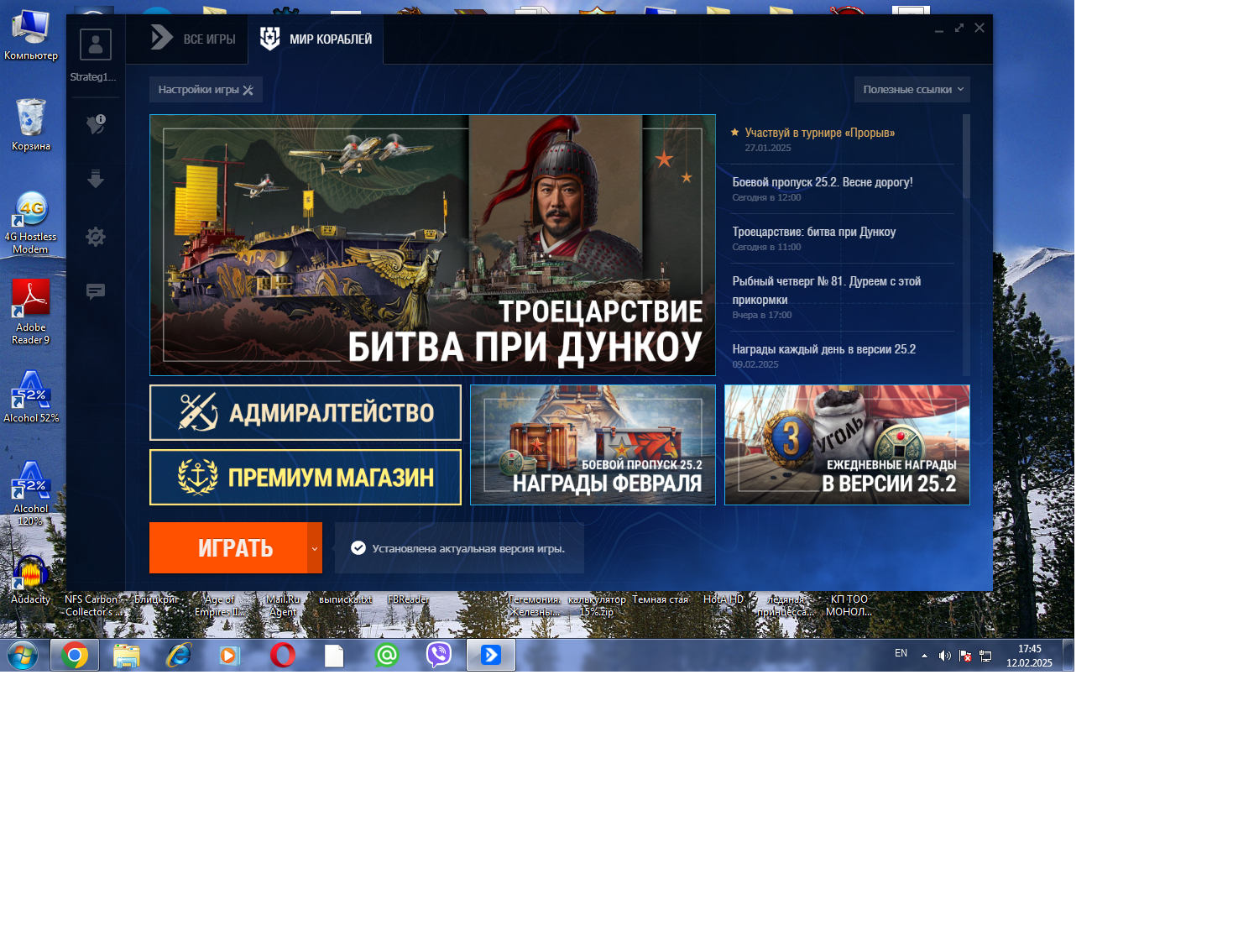Open Windows Explorer in taskbar
Screen dimensions: 1259x952
tap(127, 655)
